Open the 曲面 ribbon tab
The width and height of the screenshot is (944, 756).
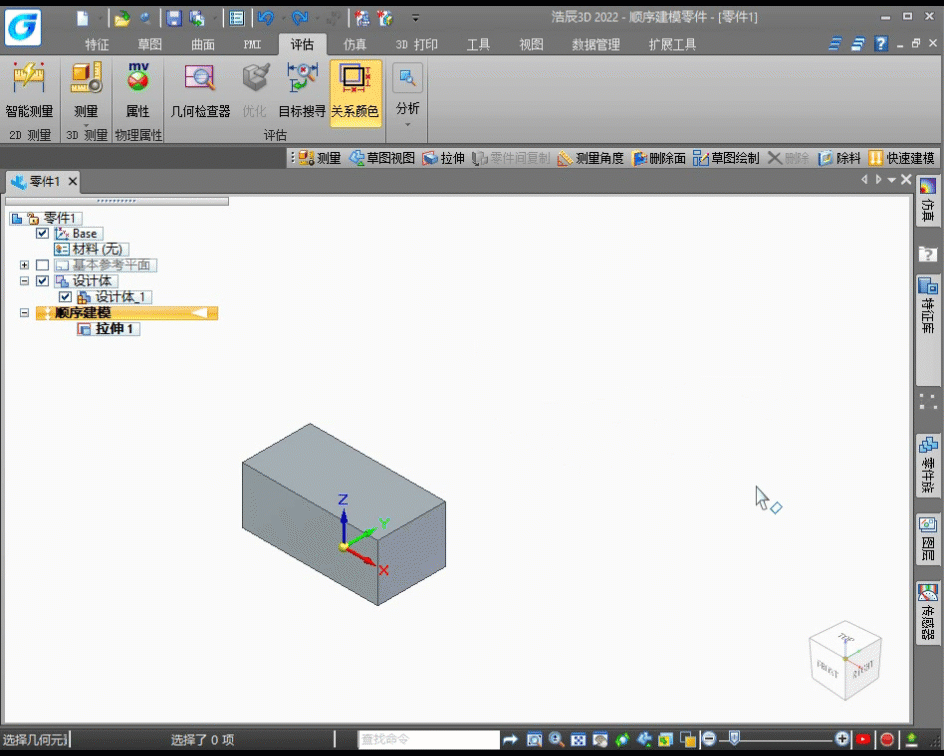pos(203,45)
